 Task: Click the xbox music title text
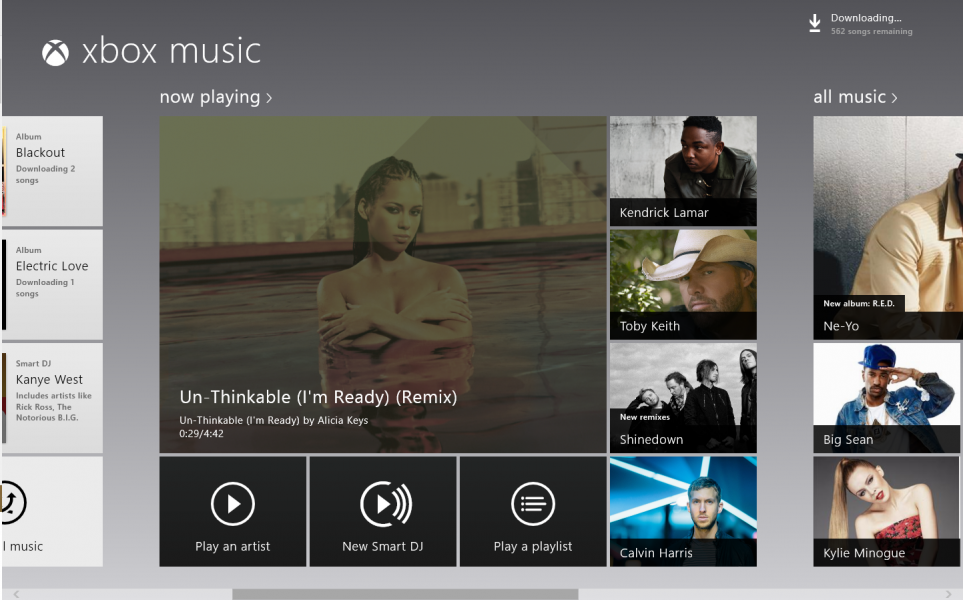click(x=171, y=51)
